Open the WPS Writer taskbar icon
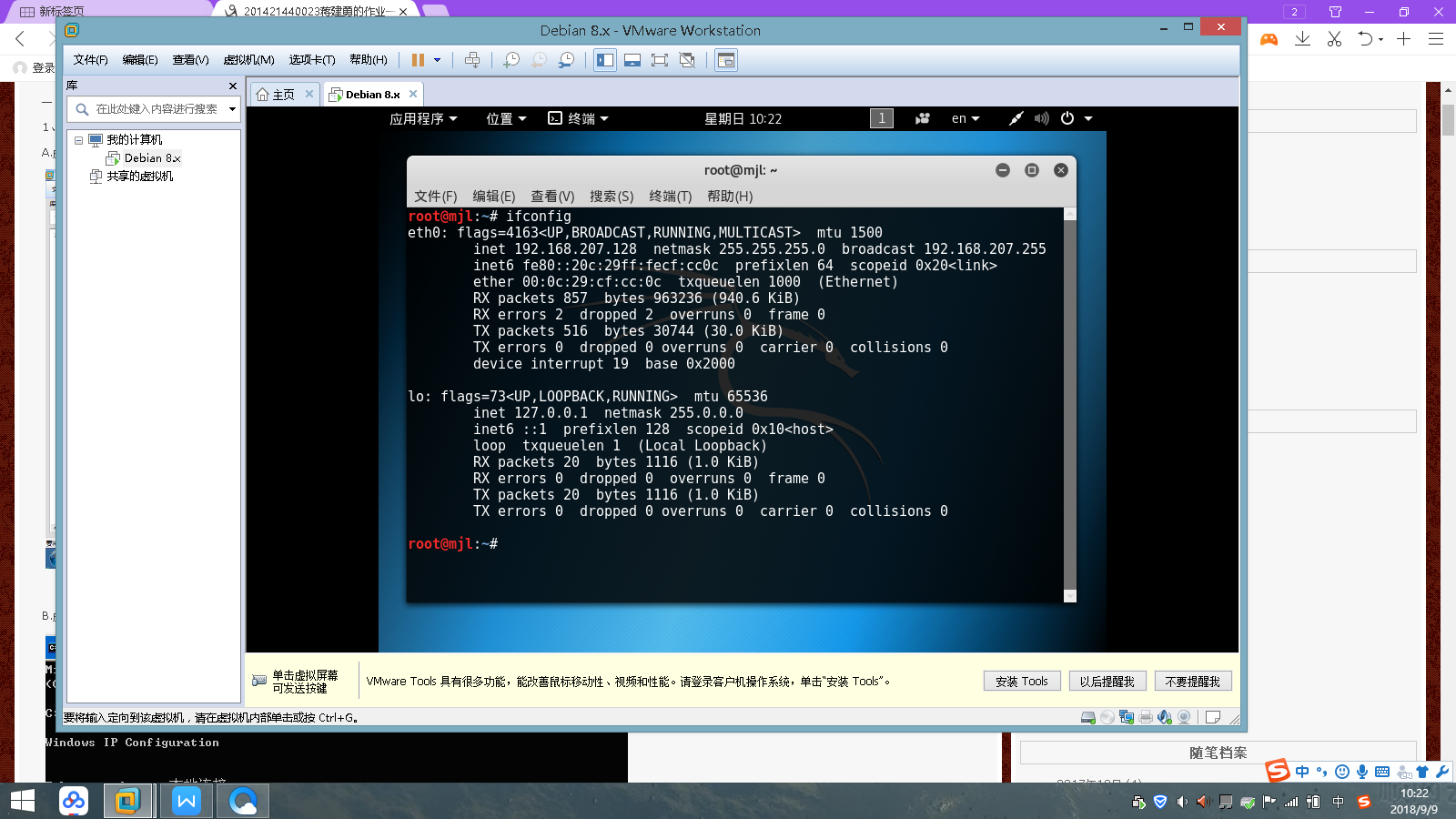 pyautogui.click(x=187, y=801)
